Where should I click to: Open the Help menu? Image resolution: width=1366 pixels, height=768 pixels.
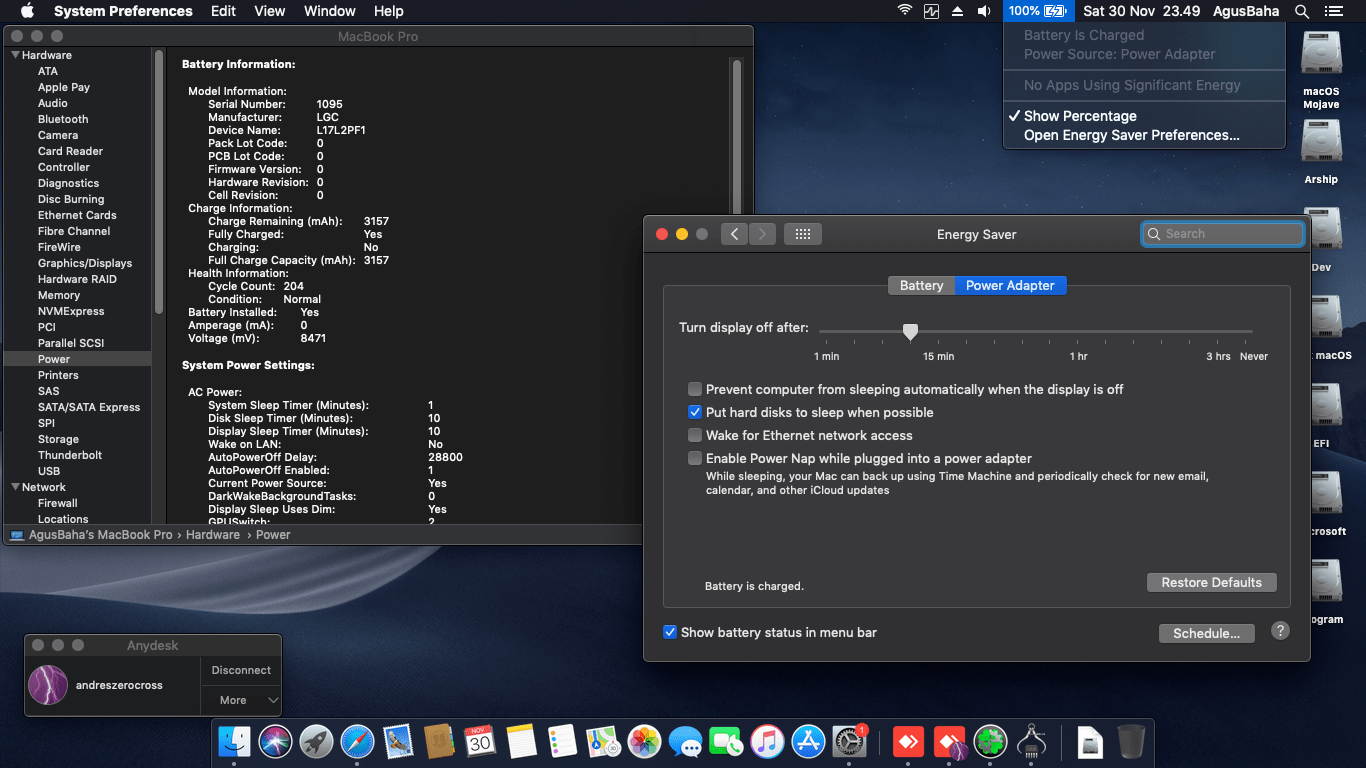tap(389, 11)
